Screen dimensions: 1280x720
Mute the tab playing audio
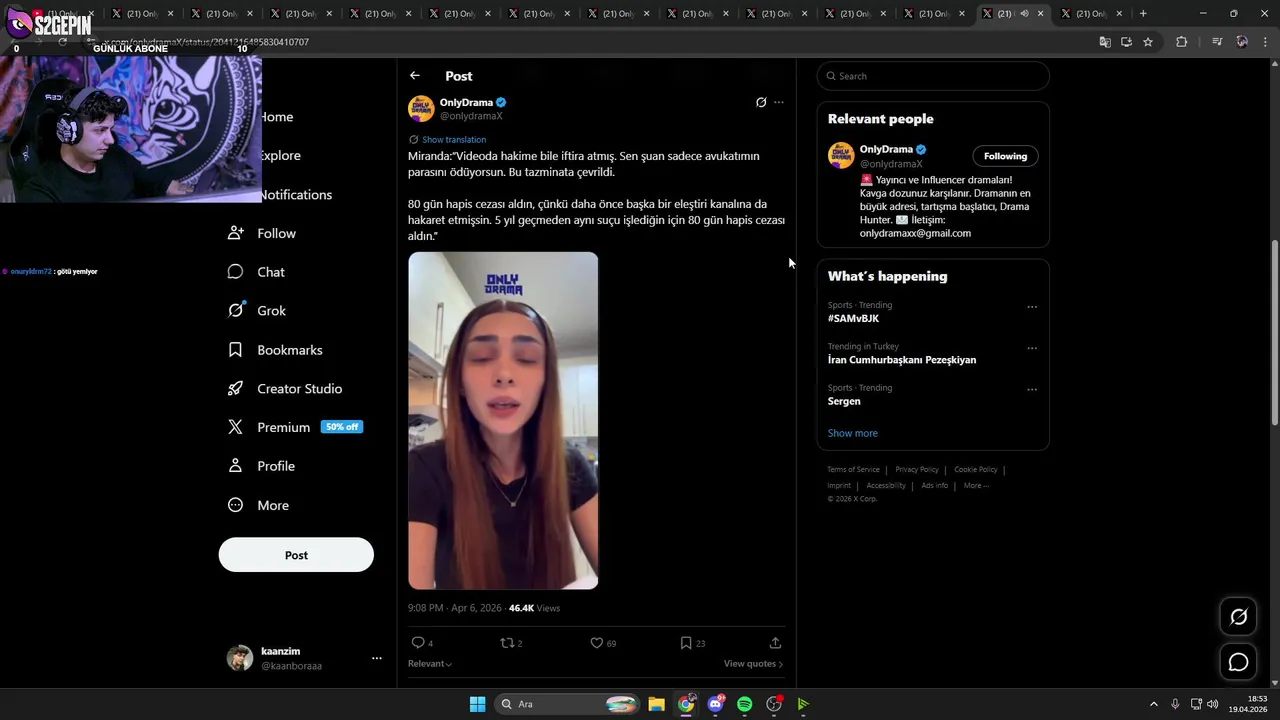pos(1024,14)
